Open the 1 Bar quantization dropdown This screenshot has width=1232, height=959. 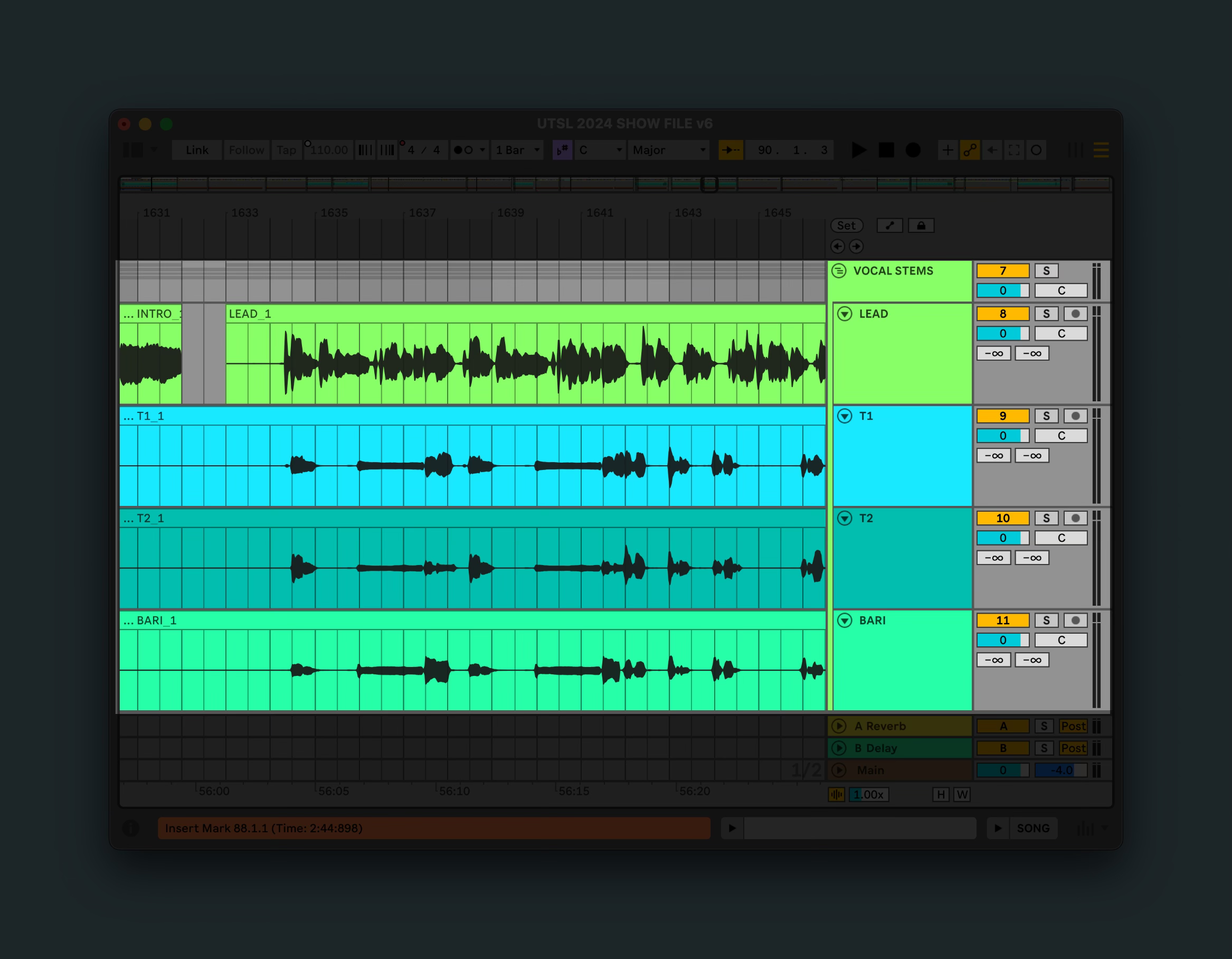[x=517, y=150]
